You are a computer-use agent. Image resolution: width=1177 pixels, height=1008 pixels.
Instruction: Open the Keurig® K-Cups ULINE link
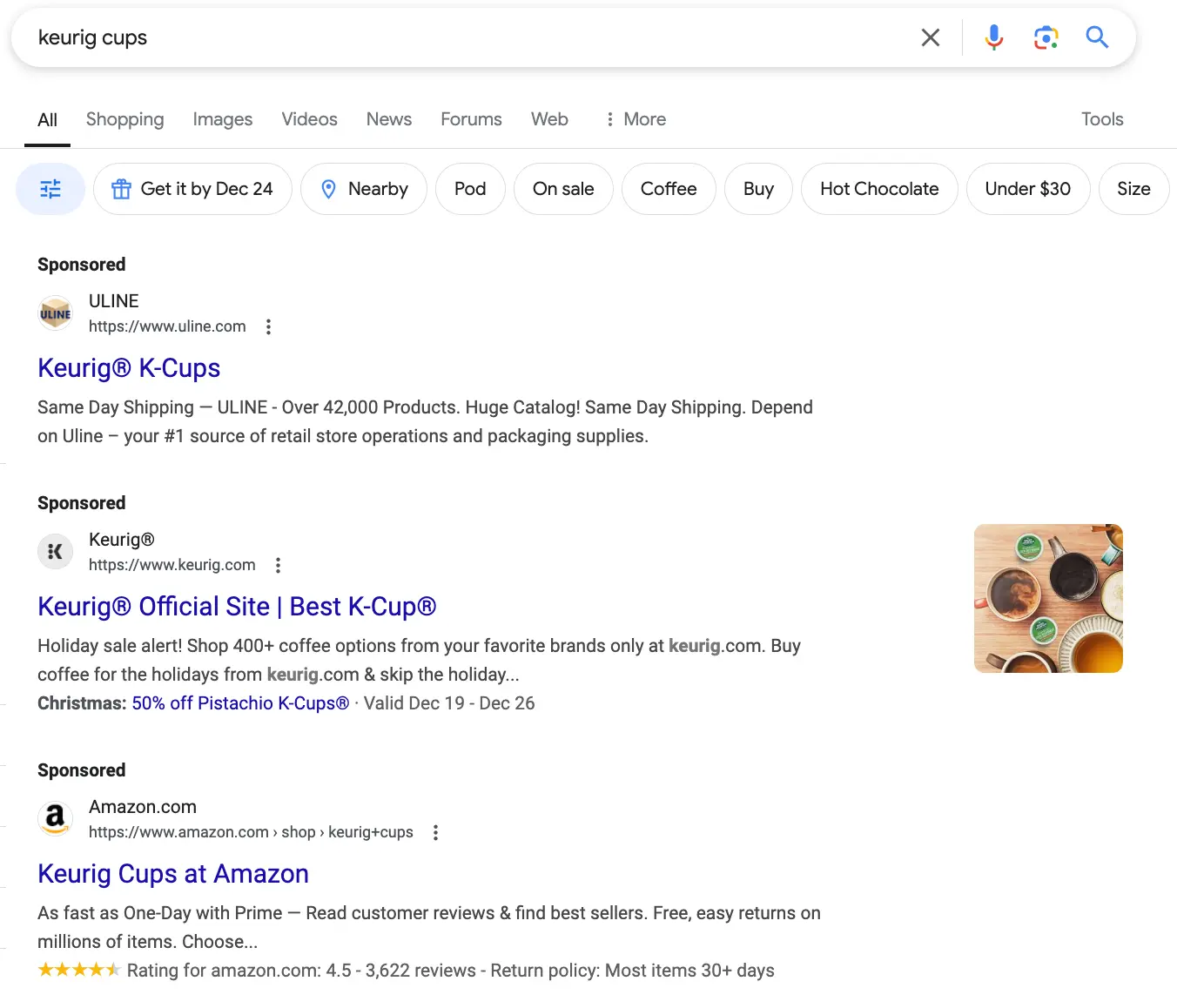(x=129, y=368)
